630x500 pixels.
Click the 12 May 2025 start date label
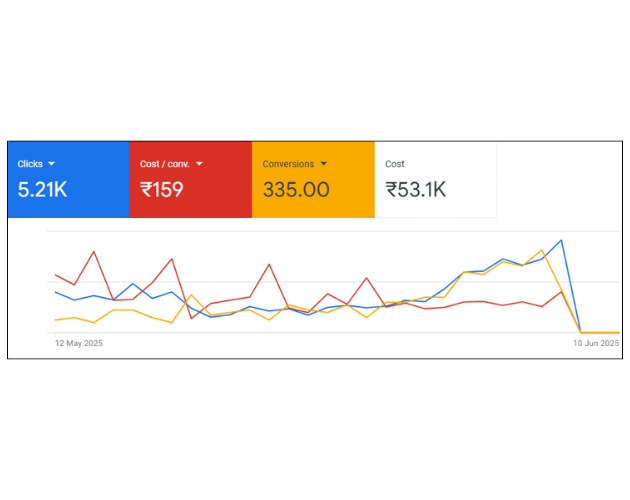[78, 343]
